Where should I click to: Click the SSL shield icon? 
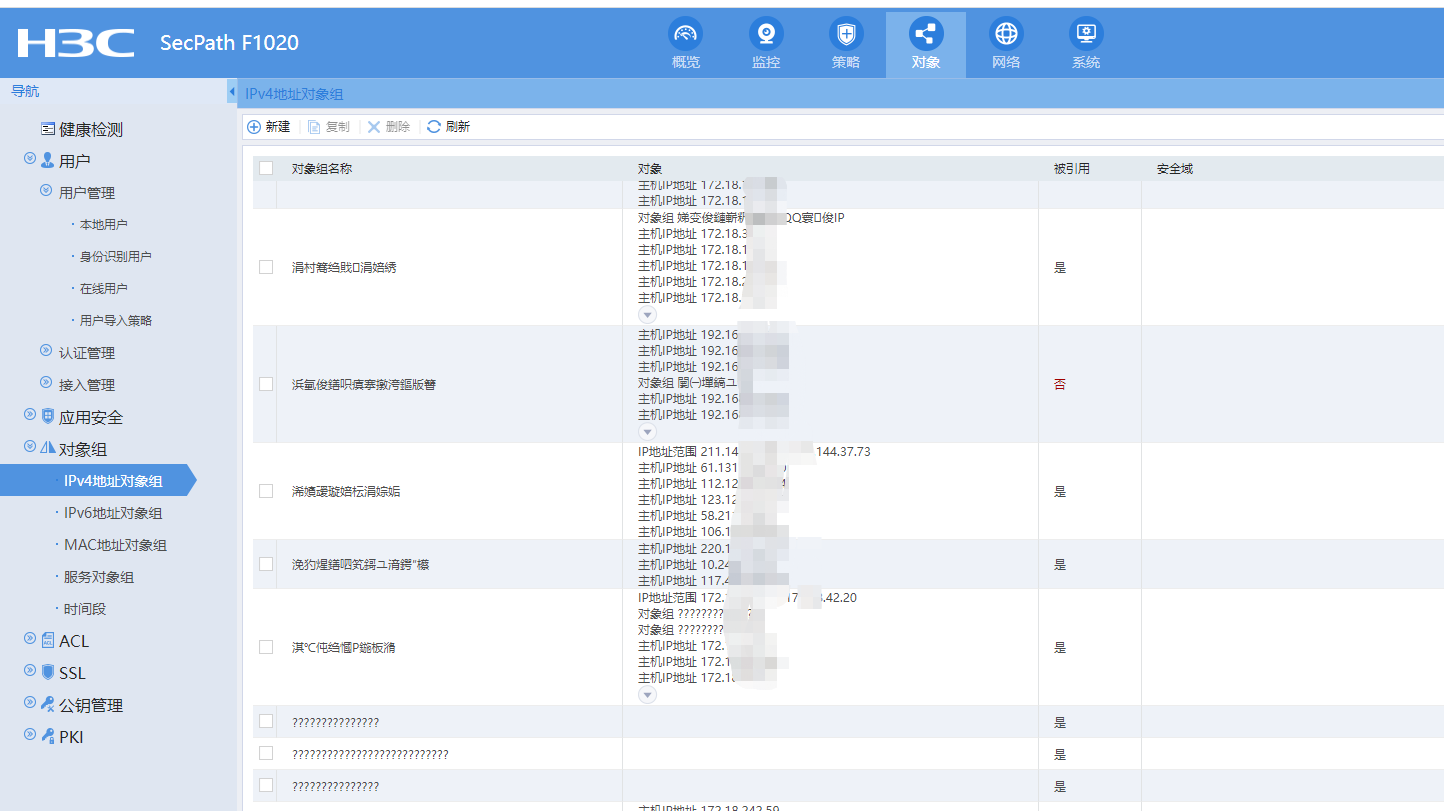pyautogui.click(x=48, y=672)
